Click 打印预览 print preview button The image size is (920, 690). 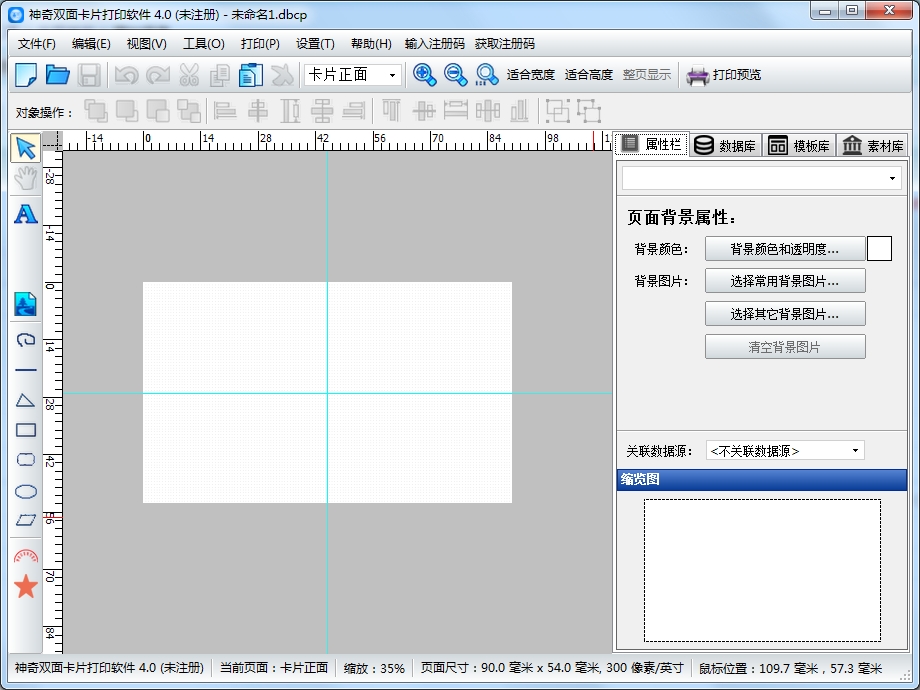[724, 75]
